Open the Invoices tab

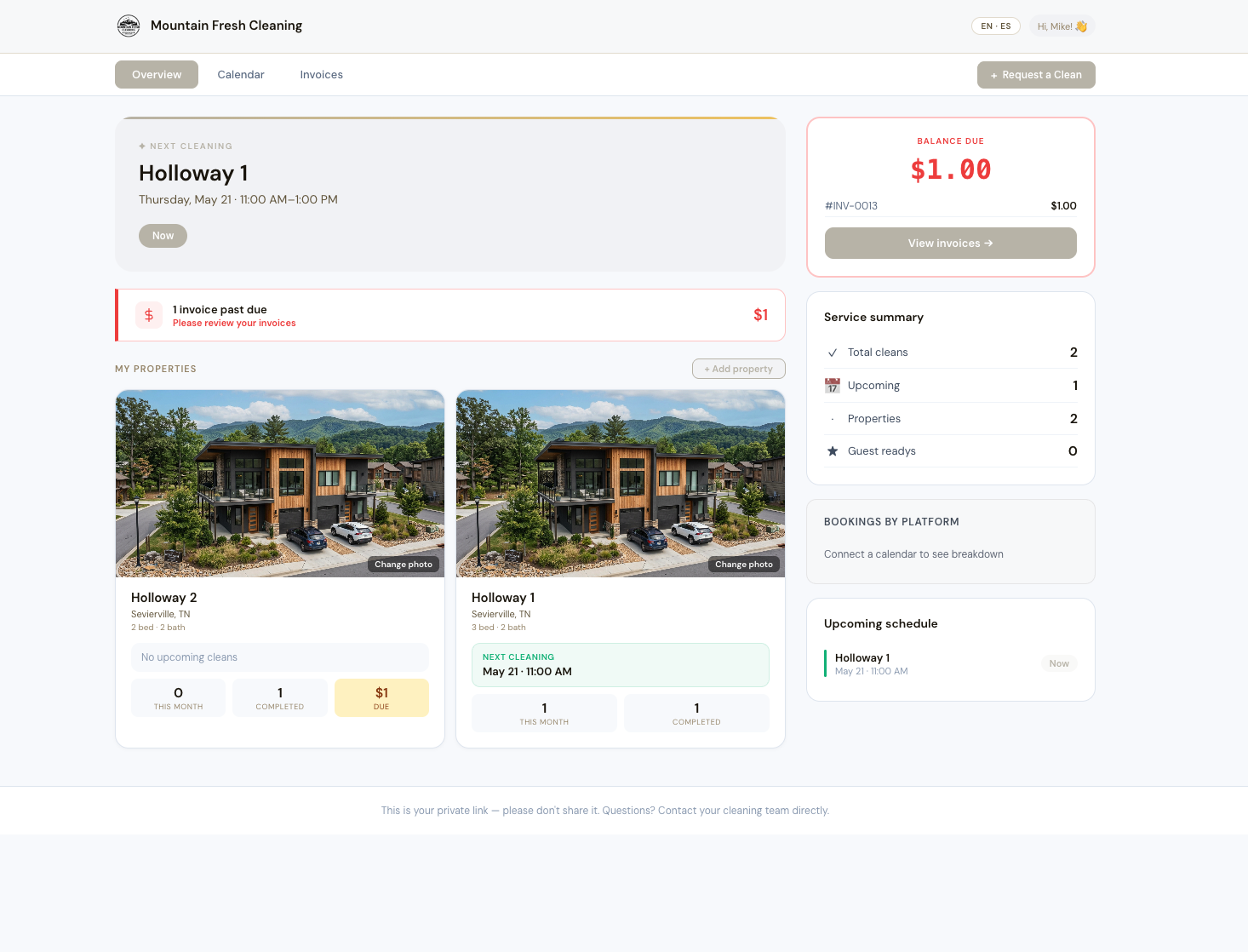[322, 75]
